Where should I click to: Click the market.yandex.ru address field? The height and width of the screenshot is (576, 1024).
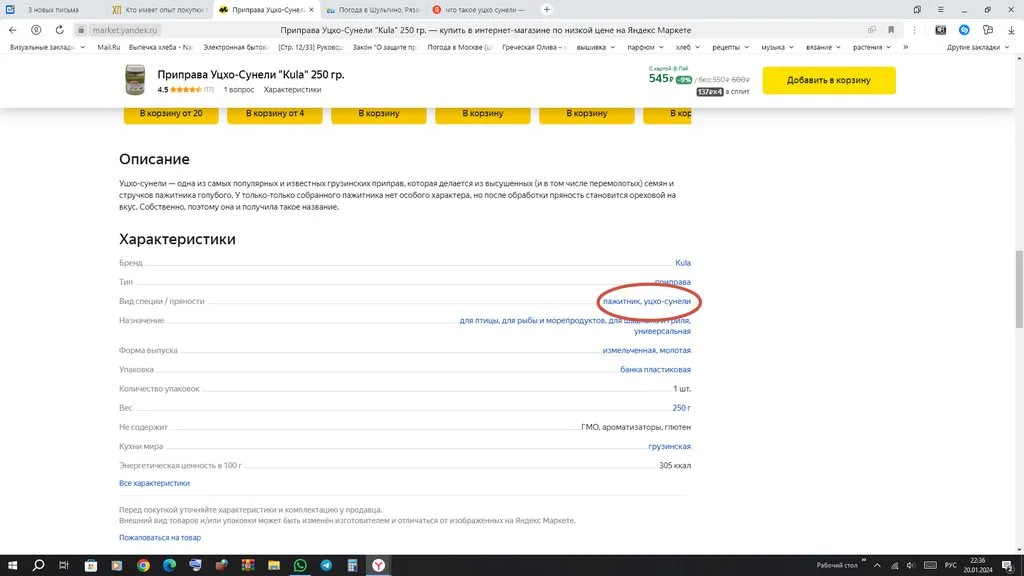tap(125, 30)
